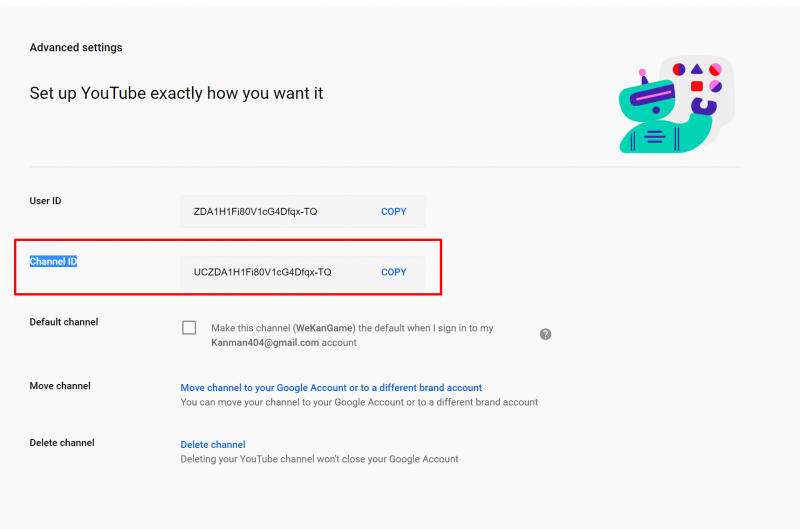Click the Advanced settings heading
This screenshot has height=529, width=800.
(x=76, y=47)
